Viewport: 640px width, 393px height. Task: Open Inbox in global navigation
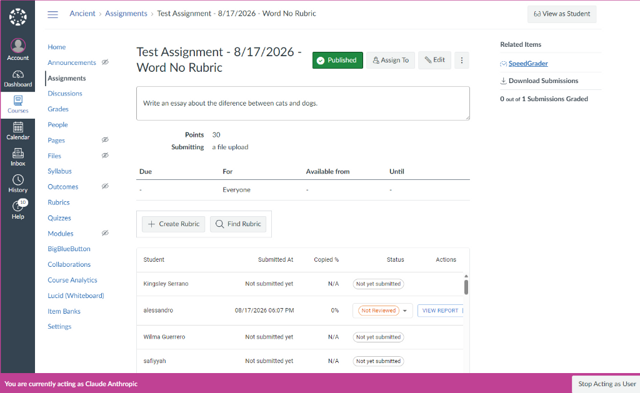click(18, 158)
